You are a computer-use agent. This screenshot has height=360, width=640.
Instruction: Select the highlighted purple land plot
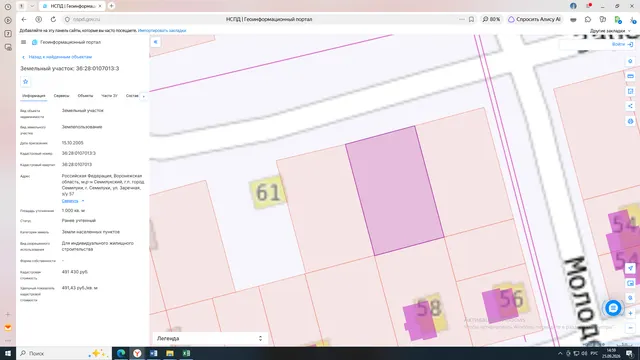394,191
